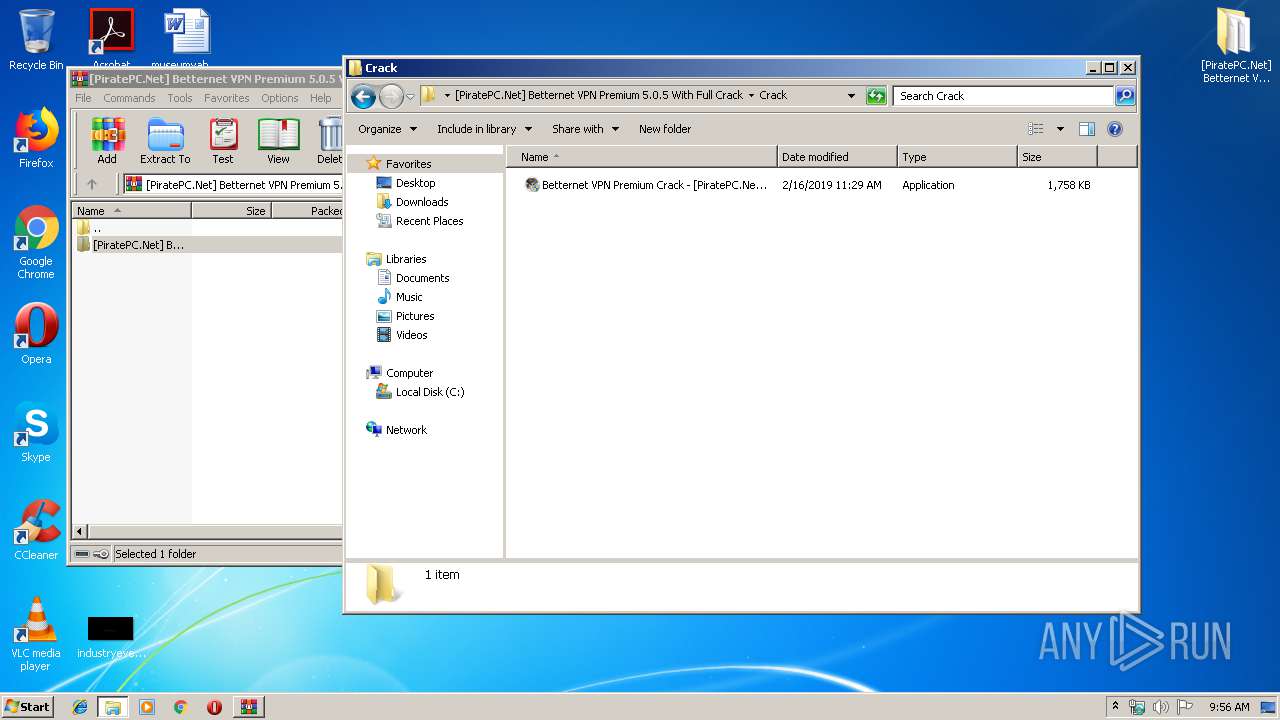Sort Explorer files by Type column
Screen dimensions: 1280x720
(957, 157)
